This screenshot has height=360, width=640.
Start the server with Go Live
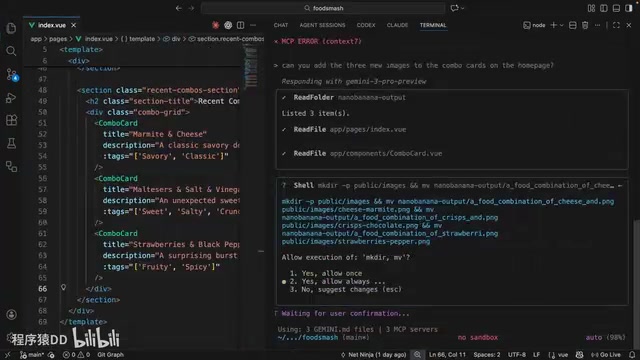tap(606, 355)
